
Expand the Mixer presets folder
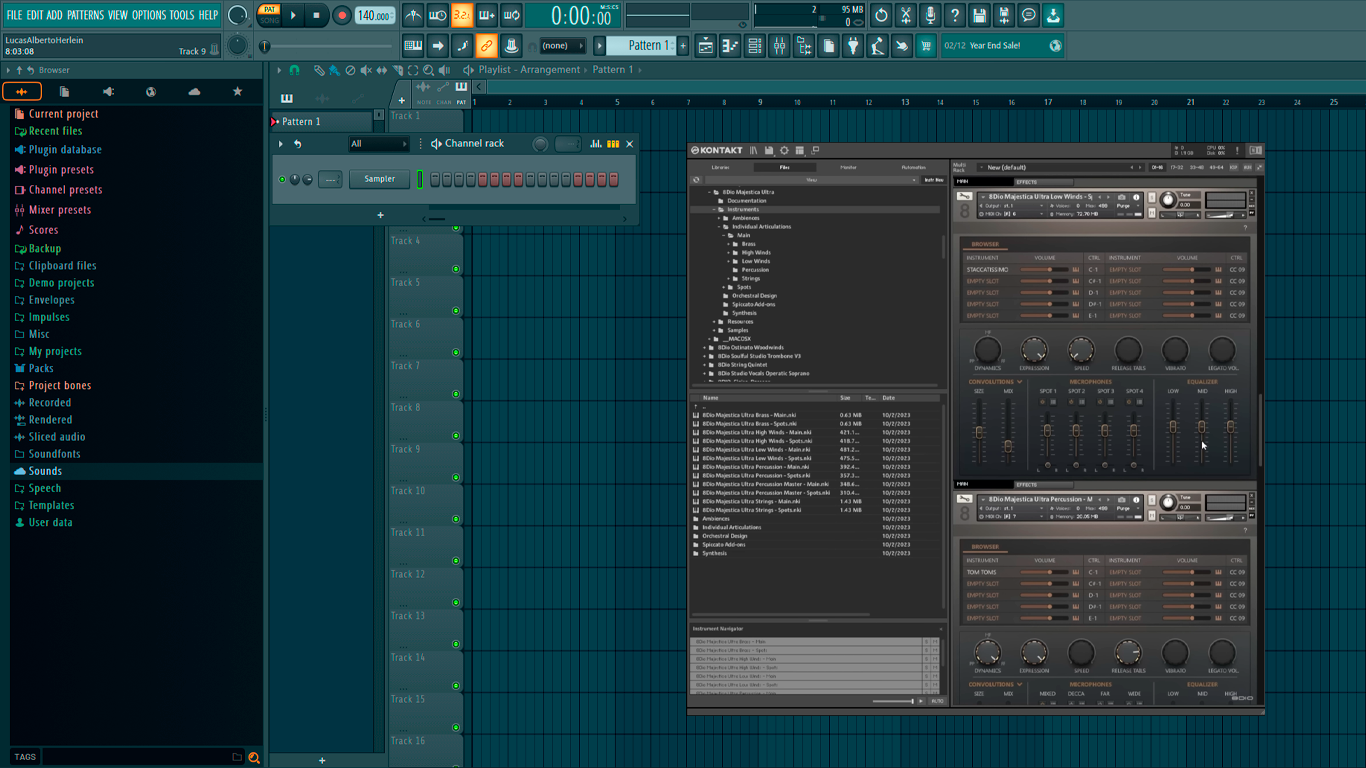point(60,210)
